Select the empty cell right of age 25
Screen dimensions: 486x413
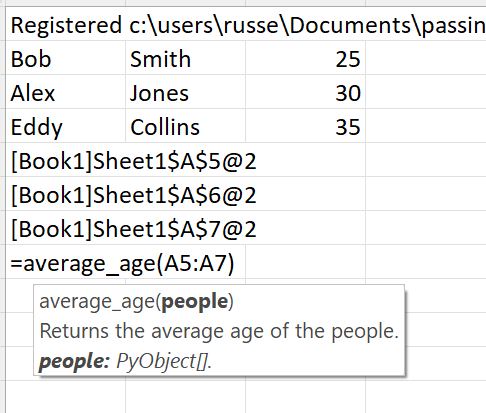coord(426,58)
